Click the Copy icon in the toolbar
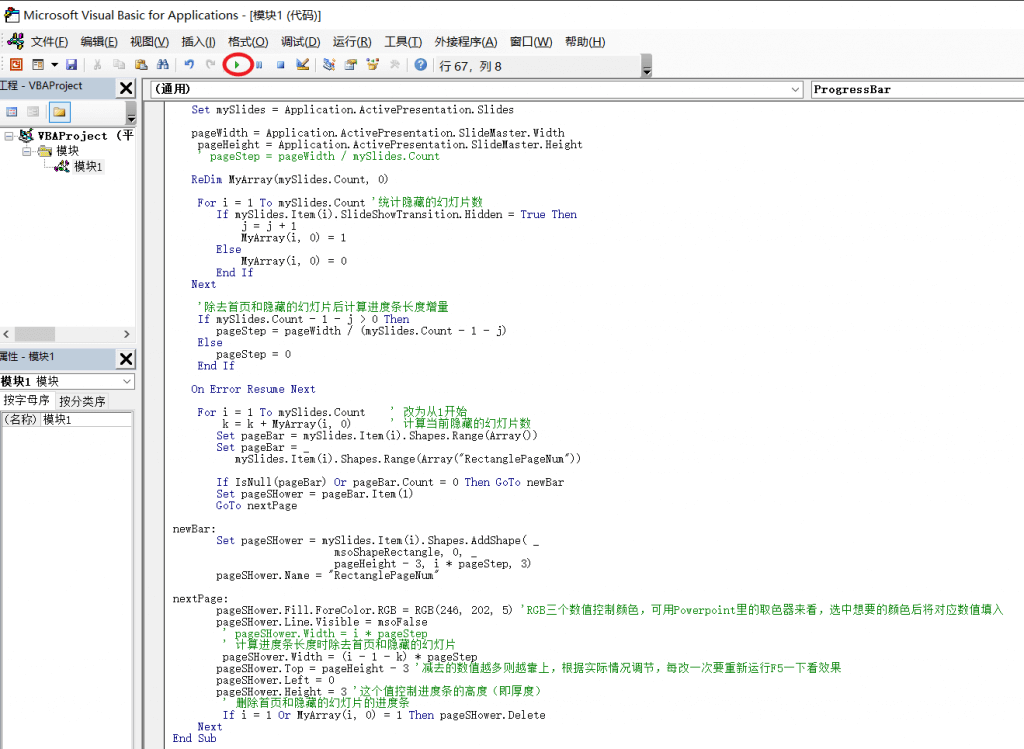The width and height of the screenshot is (1024, 749). pos(119,65)
